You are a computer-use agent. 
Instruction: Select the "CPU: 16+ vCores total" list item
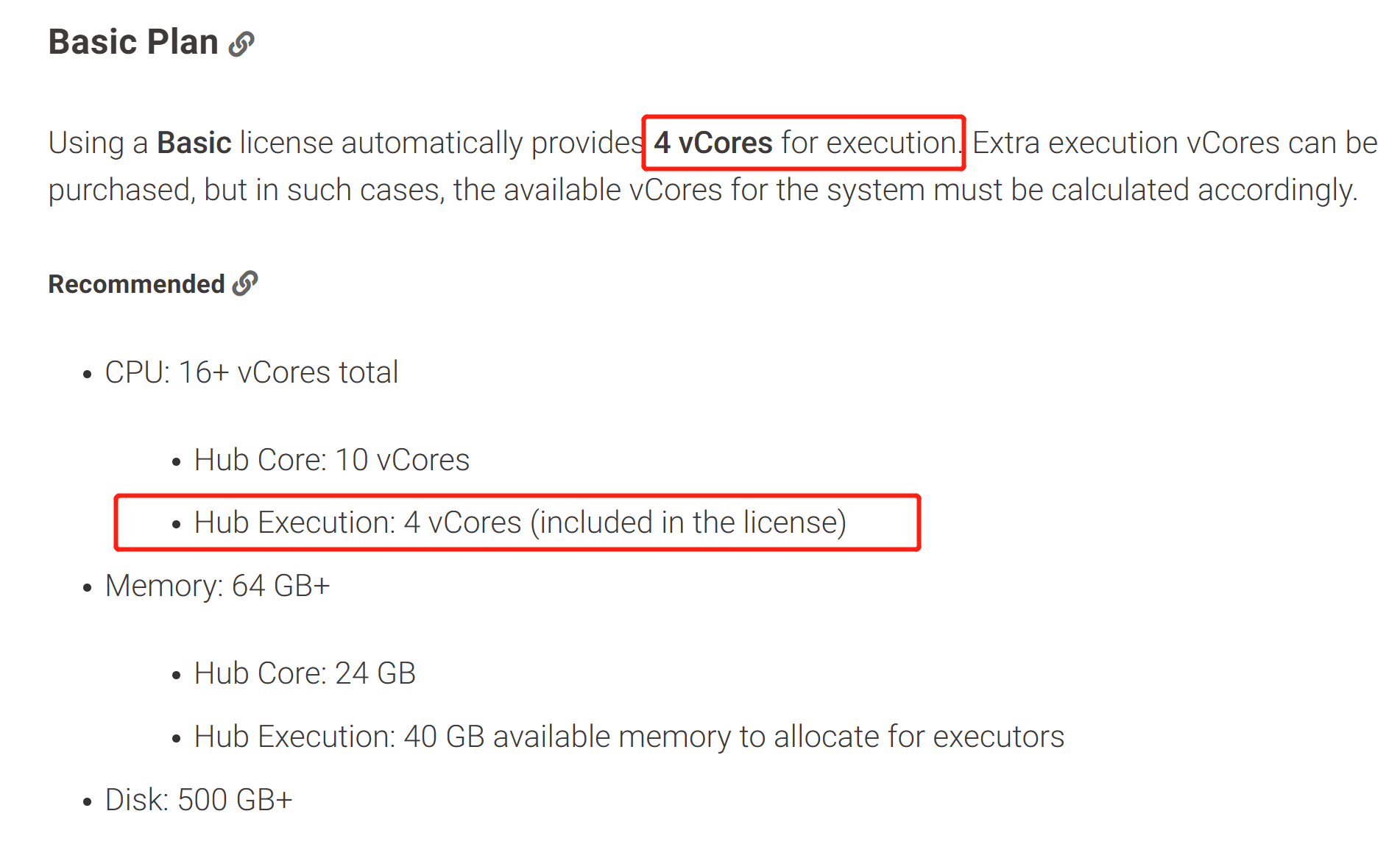point(252,372)
